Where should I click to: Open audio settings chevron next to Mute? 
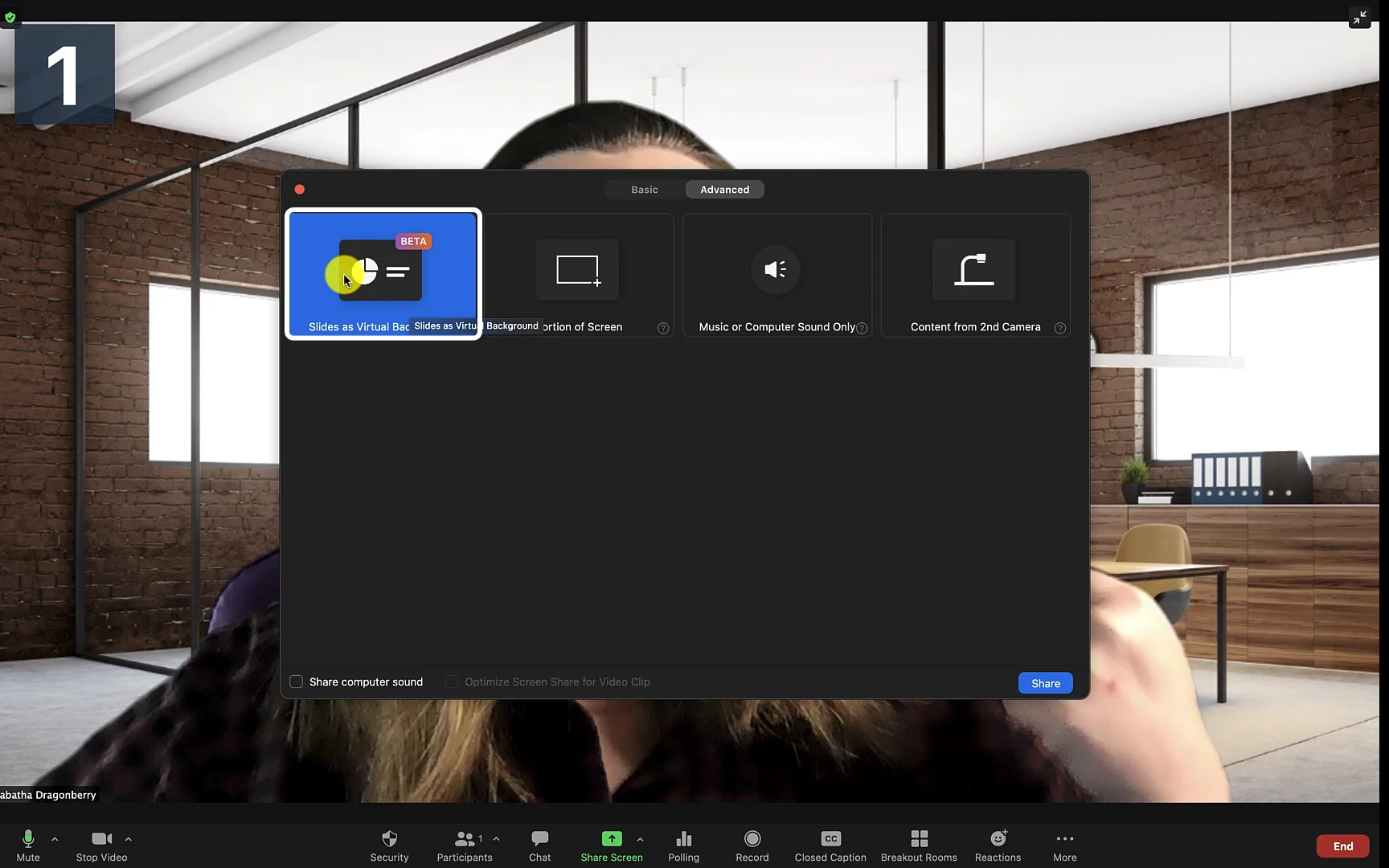[54, 837]
